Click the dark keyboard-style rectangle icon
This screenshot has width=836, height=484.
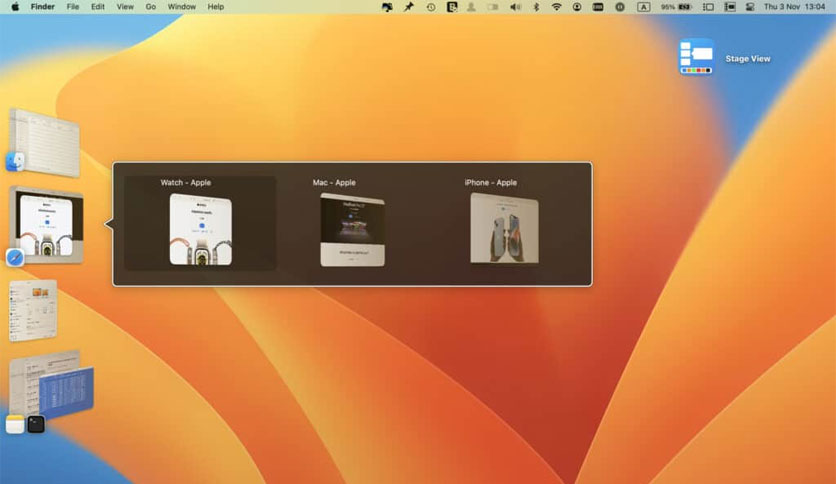coord(598,7)
